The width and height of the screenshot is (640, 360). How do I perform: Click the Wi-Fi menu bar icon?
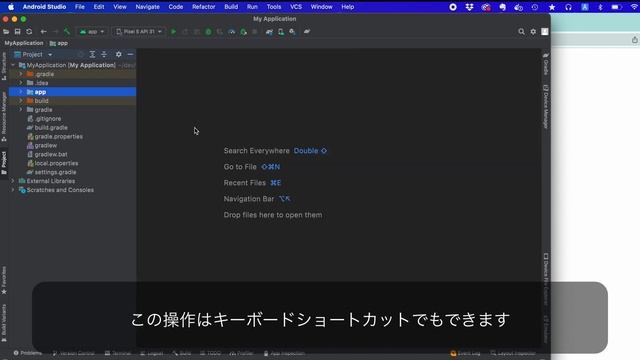634,7
